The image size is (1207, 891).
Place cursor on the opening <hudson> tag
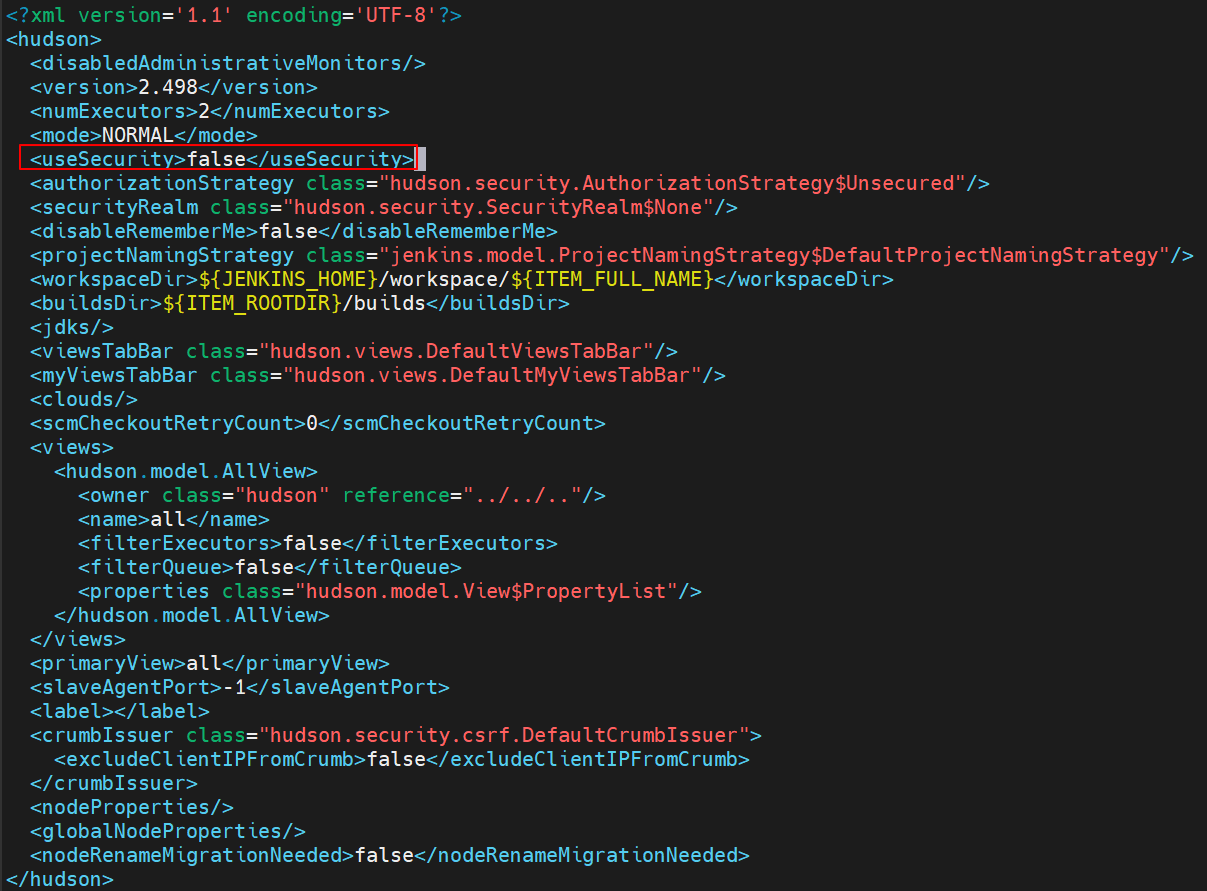54,39
